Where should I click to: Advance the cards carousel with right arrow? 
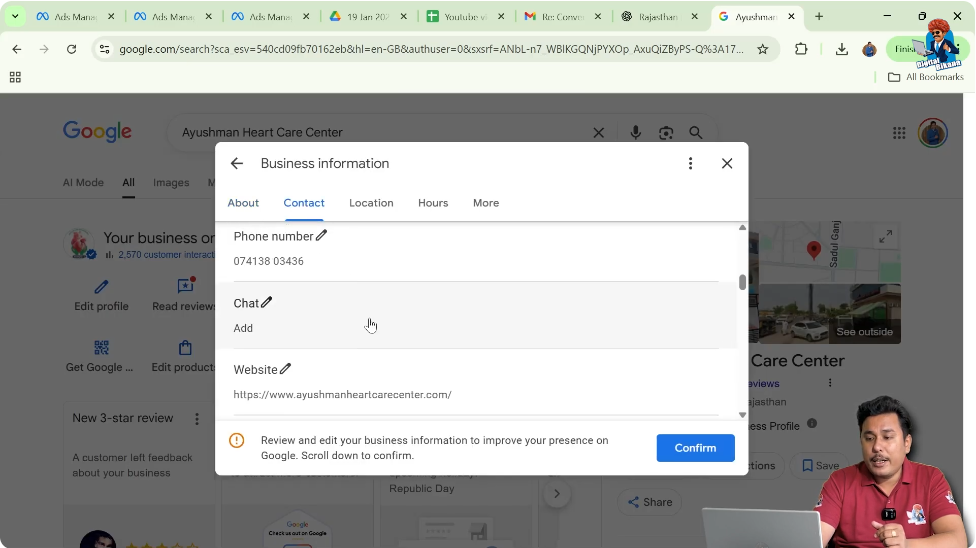[556, 494]
